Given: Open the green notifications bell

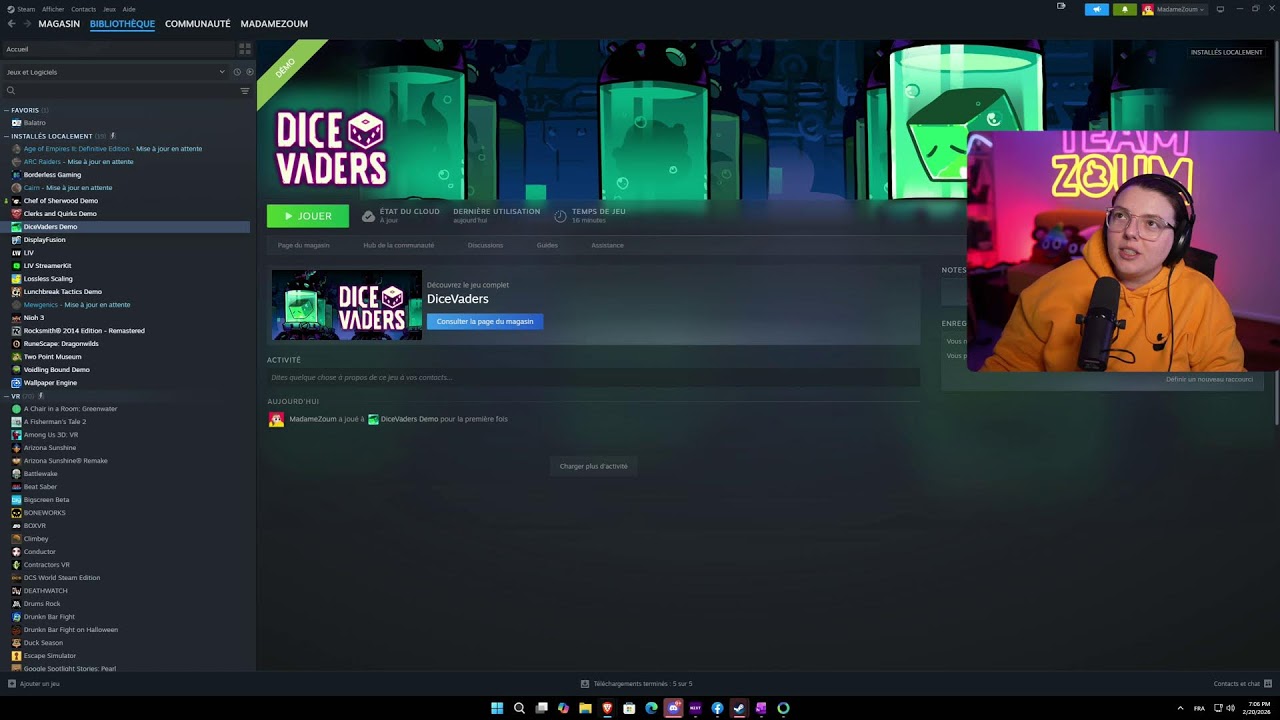Looking at the screenshot, I should pyautogui.click(x=1124, y=9).
